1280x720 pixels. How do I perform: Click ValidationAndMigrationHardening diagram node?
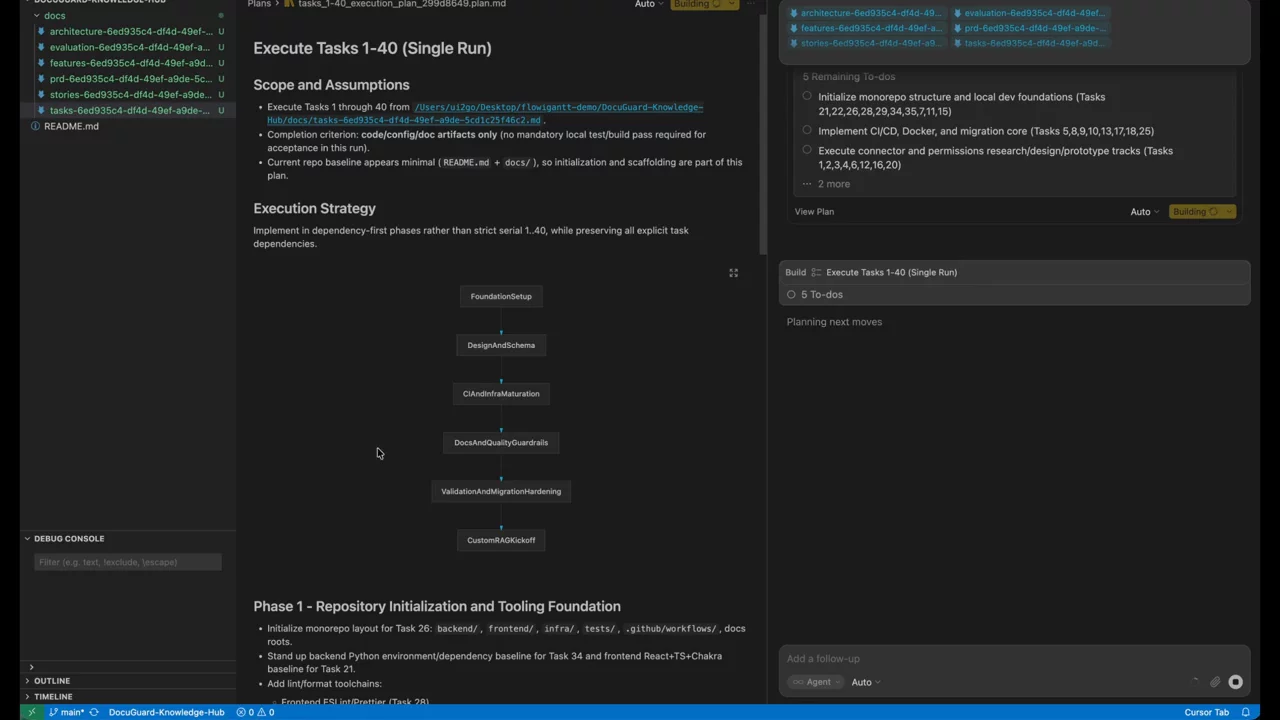pos(501,491)
